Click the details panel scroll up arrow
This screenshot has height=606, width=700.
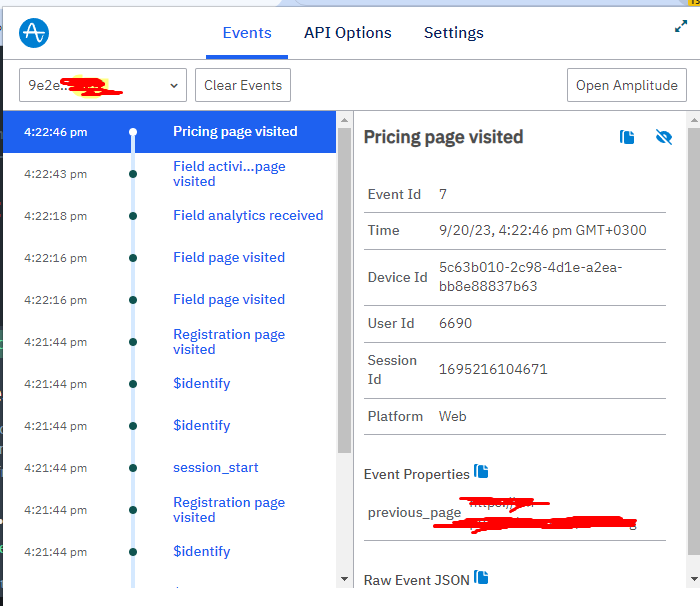pos(694,120)
